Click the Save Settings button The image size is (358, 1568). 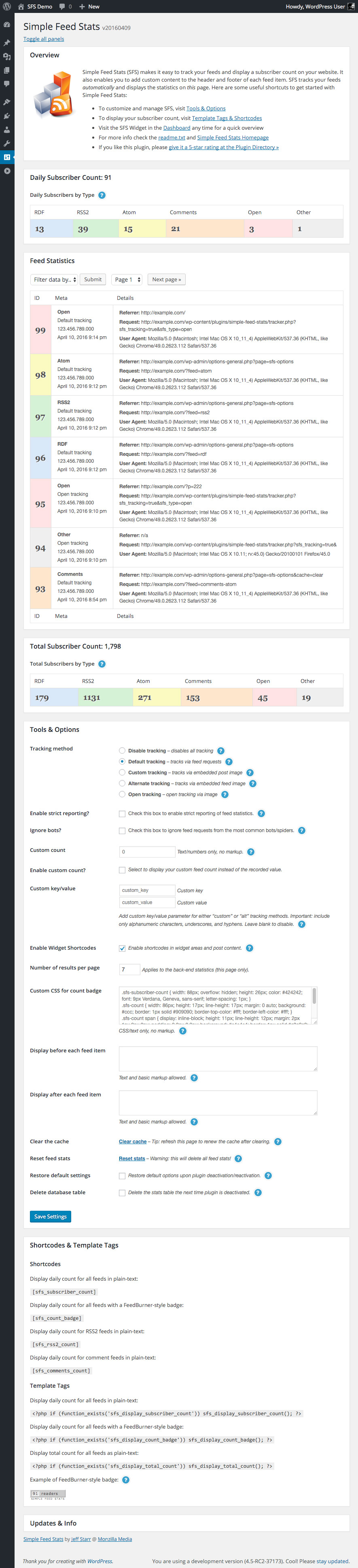51,1216
